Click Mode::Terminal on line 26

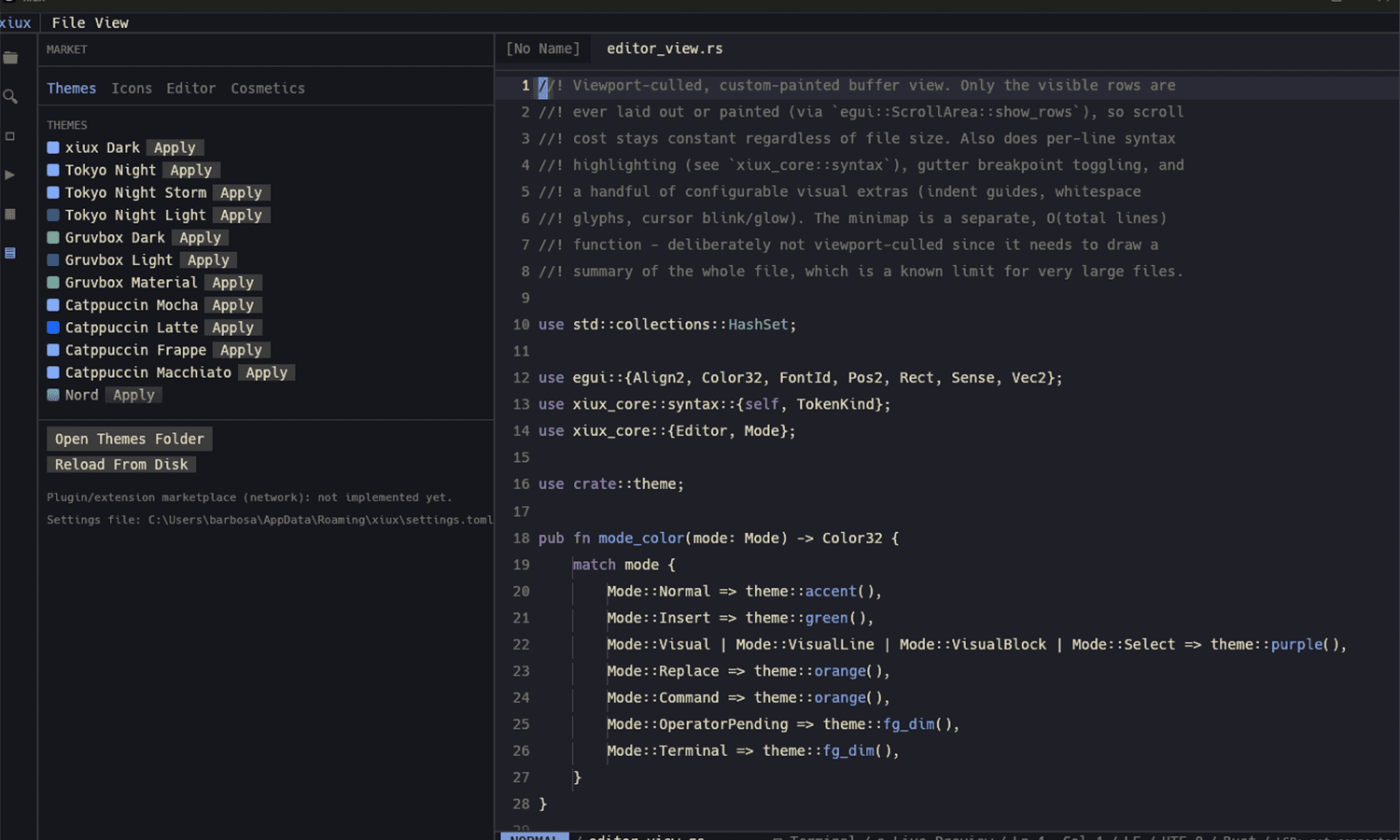666,750
